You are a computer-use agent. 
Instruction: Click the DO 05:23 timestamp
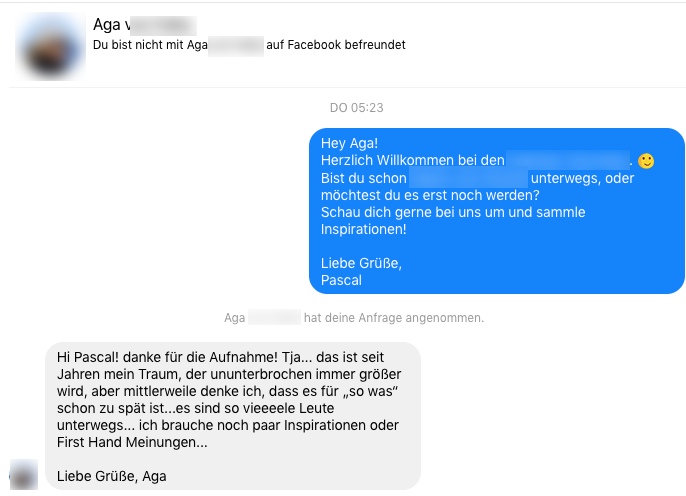click(356, 107)
